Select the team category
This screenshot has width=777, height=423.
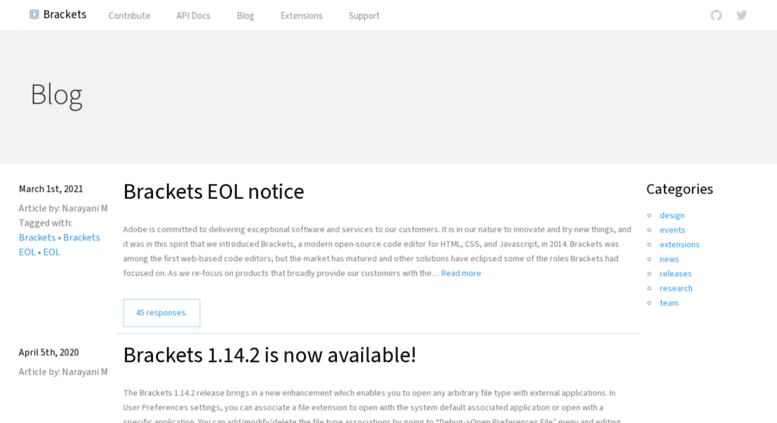tap(669, 303)
